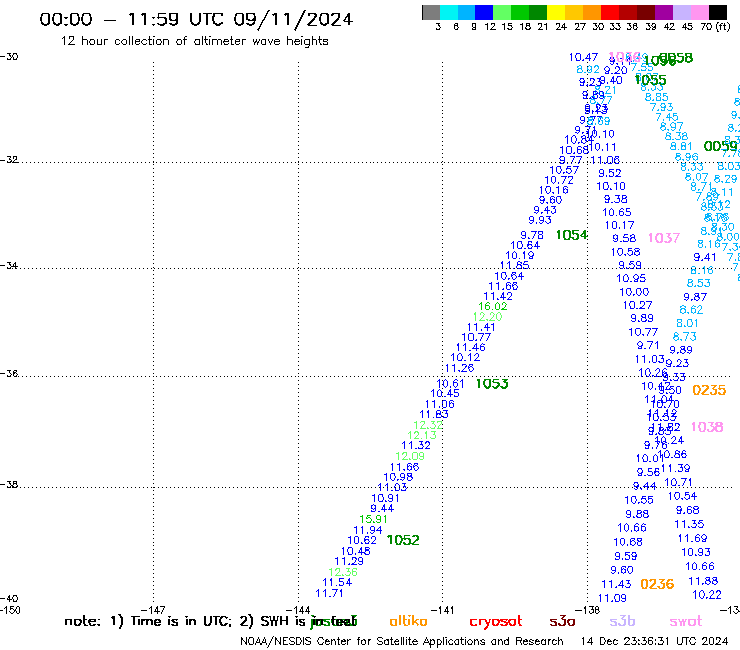Select the red swatch in the legend bar
Screen dimensions: 740x650
610,12
